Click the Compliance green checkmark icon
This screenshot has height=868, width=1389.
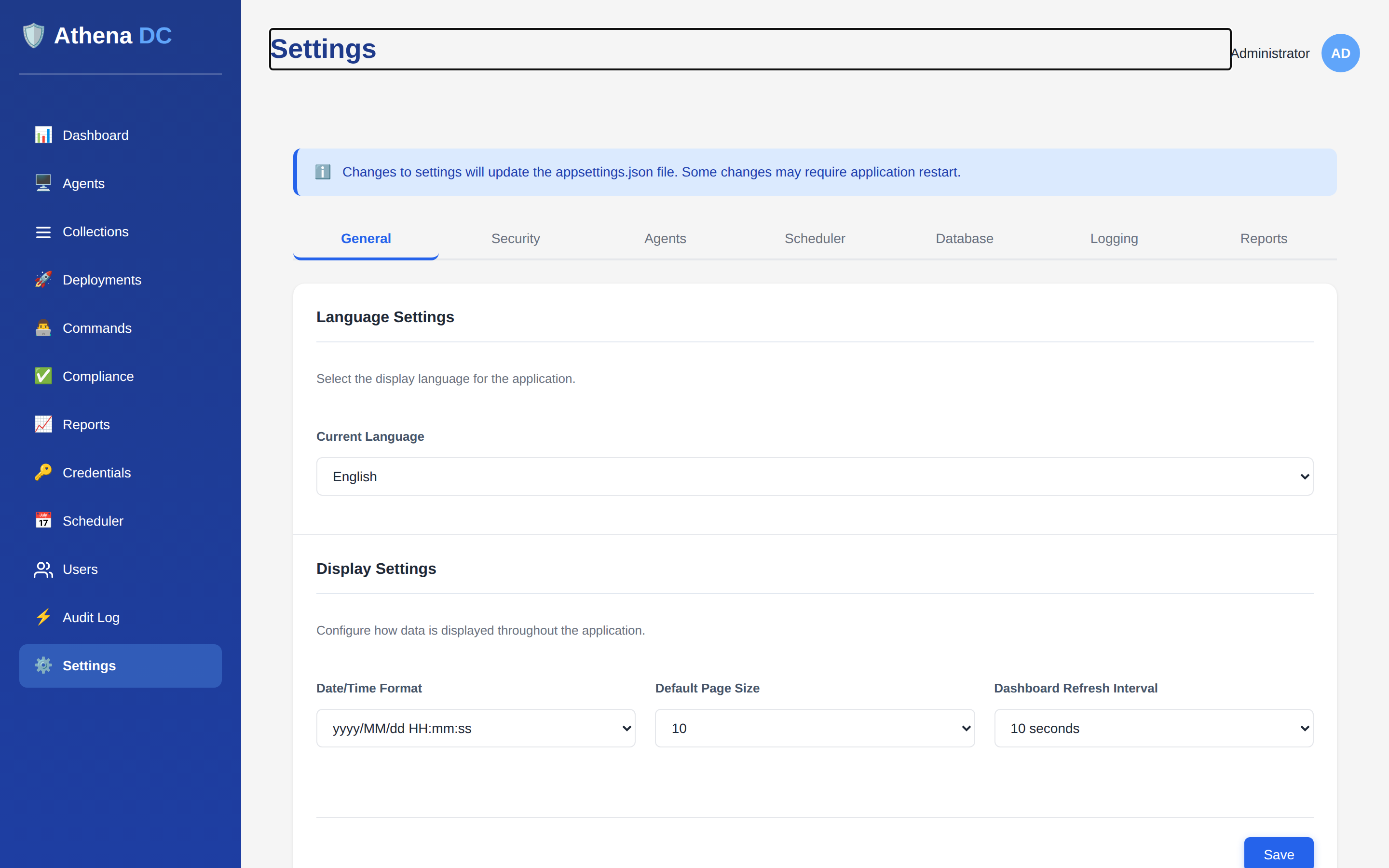[x=43, y=376]
